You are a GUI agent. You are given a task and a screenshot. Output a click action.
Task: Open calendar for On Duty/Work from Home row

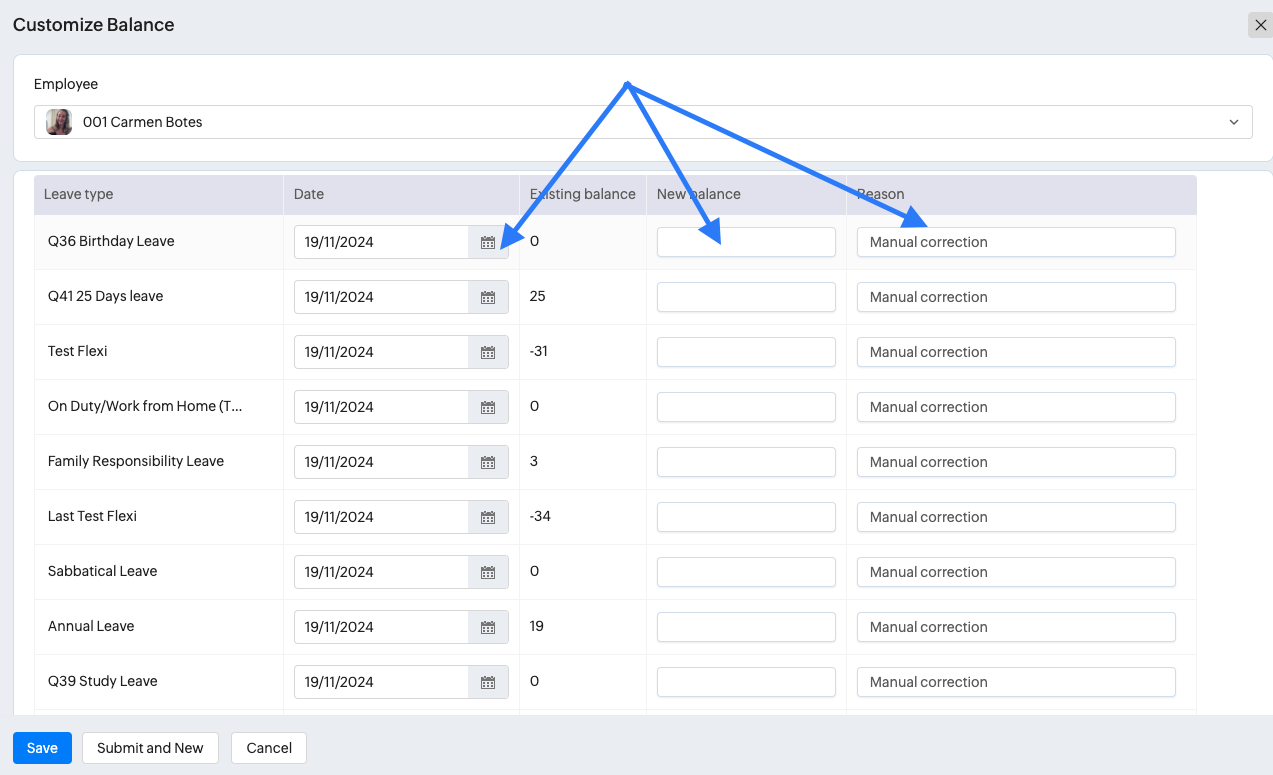pos(488,407)
